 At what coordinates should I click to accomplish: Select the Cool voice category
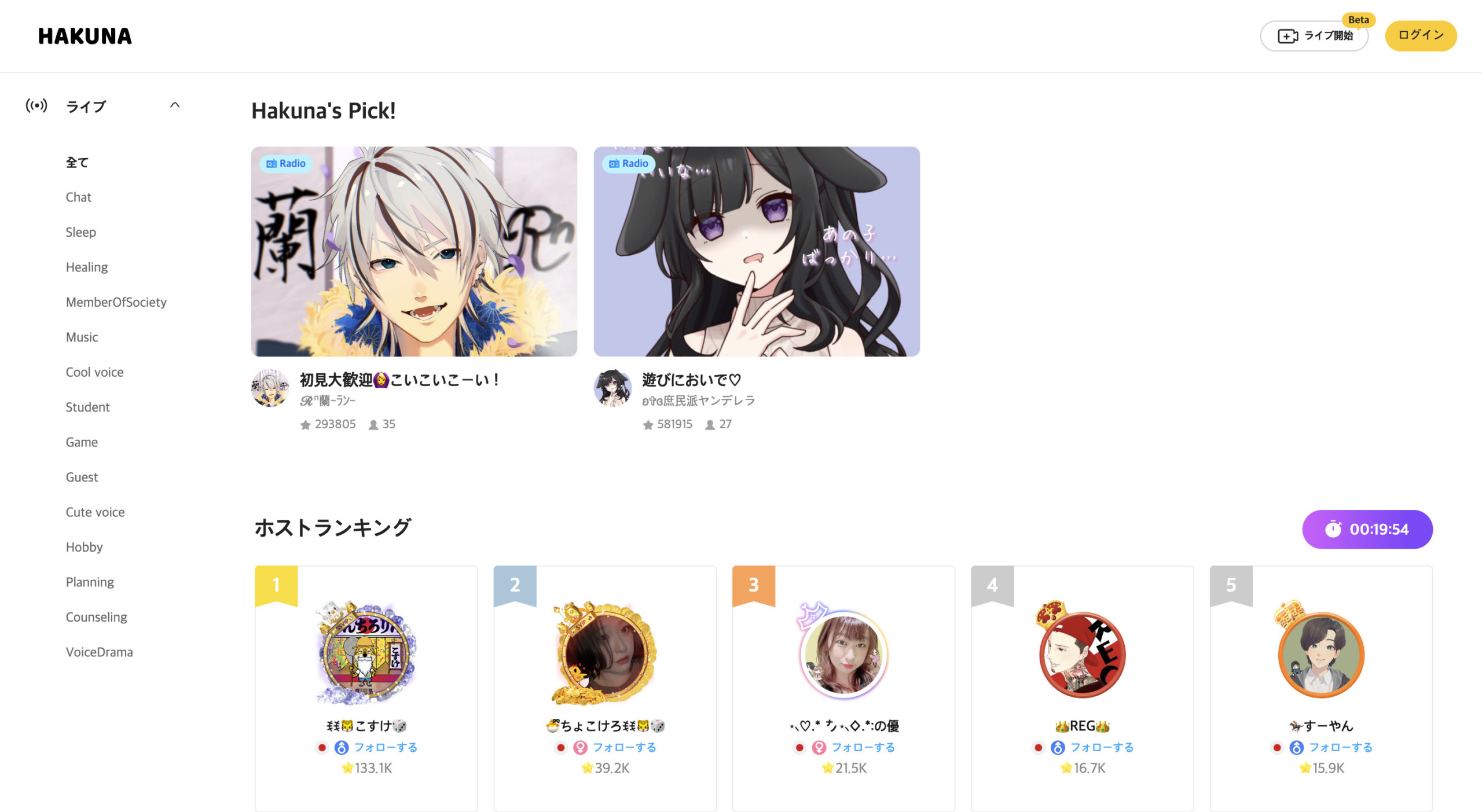tap(94, 372)
